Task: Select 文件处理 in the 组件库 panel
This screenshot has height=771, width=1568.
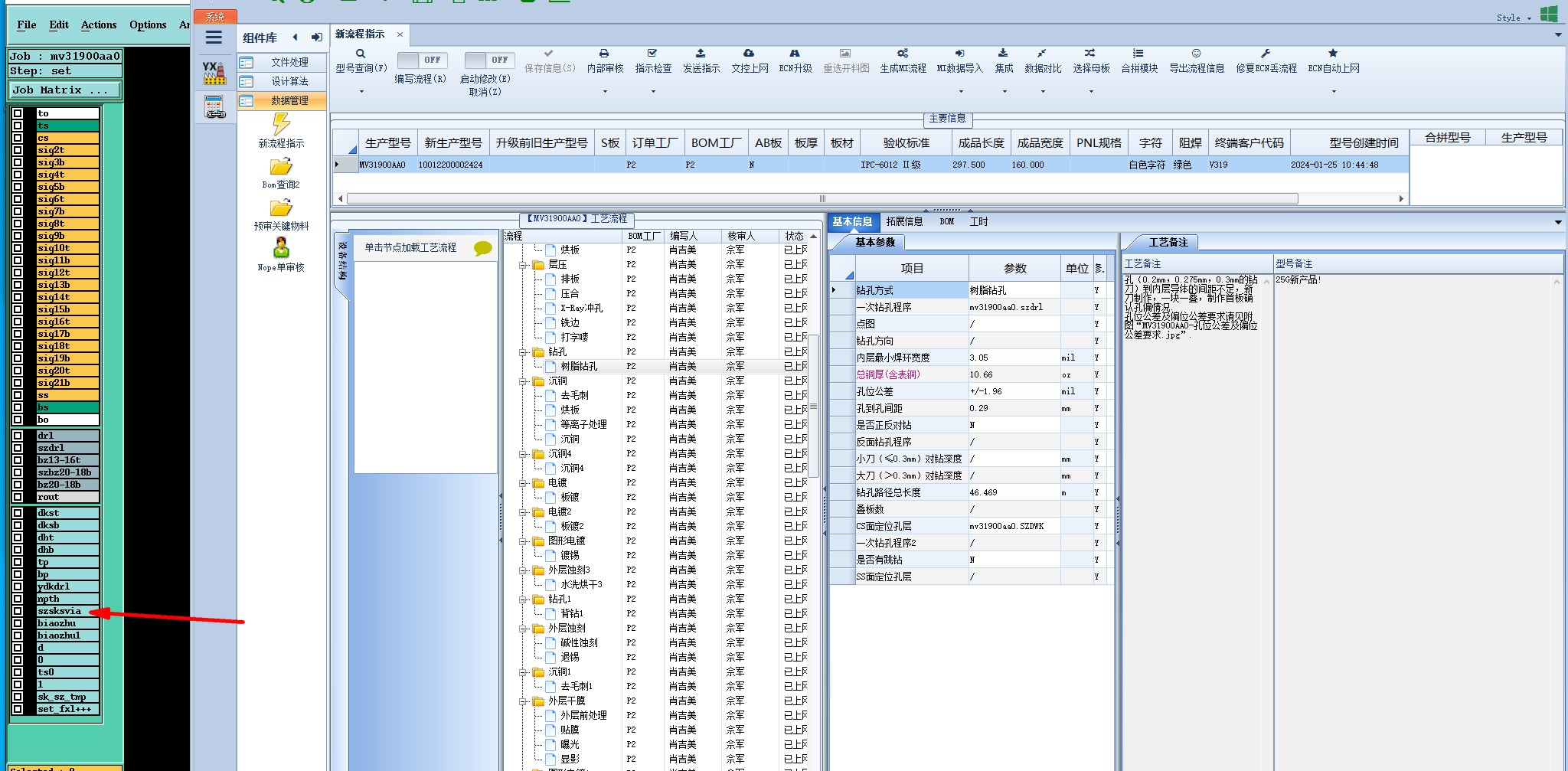Action: pyautogui.click(x=282, y=62)
